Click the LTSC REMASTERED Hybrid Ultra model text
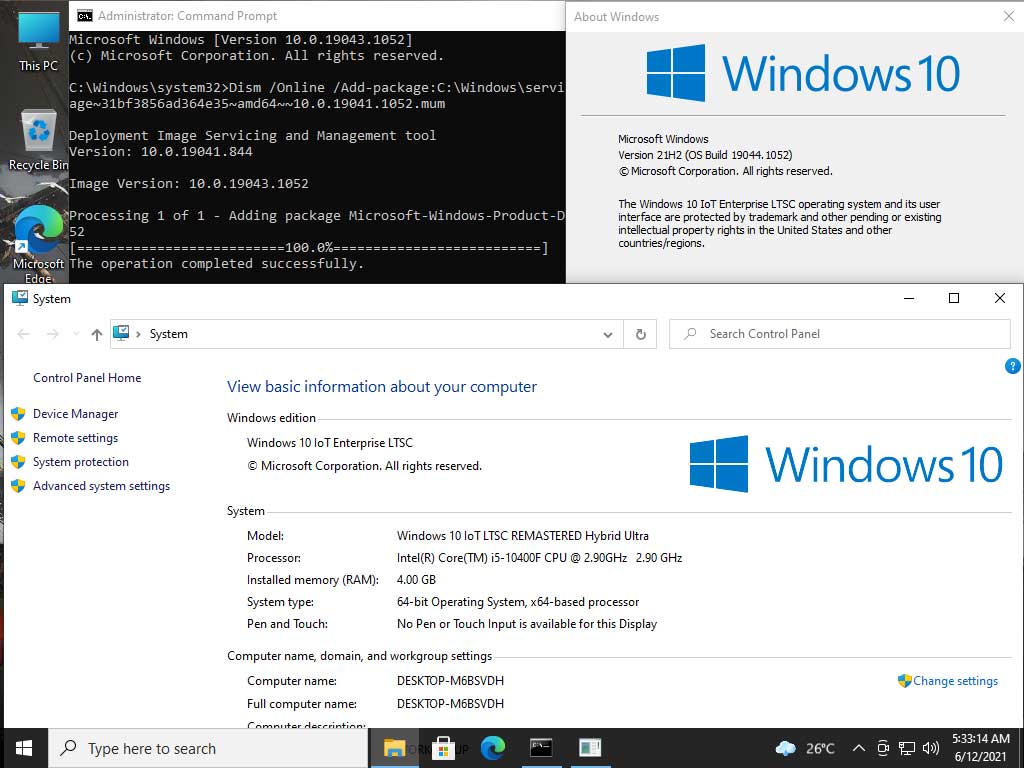This screenshot has width=1024, height=768. pos(522,536)
